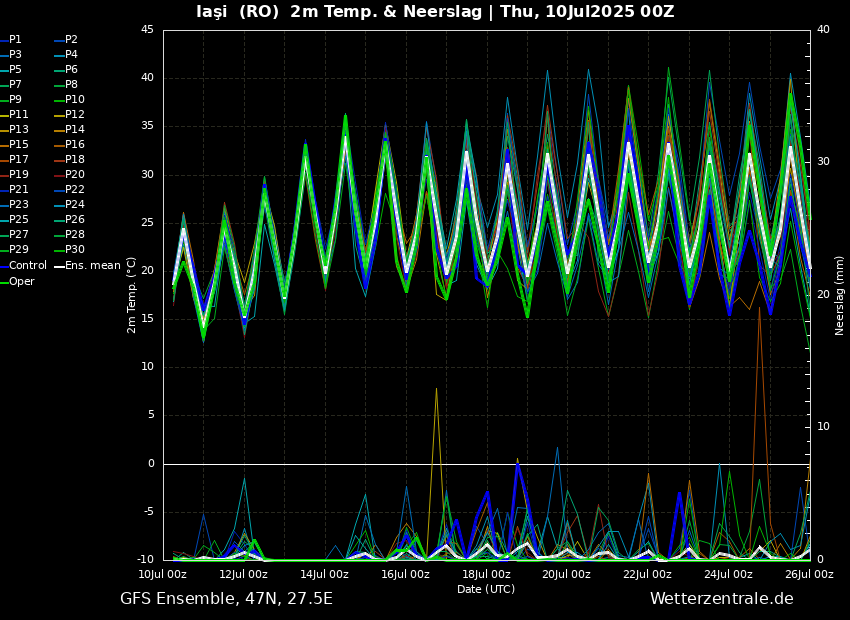Click the Oper legend entry
Screen dimensions: 850x620
pos(21,281)
